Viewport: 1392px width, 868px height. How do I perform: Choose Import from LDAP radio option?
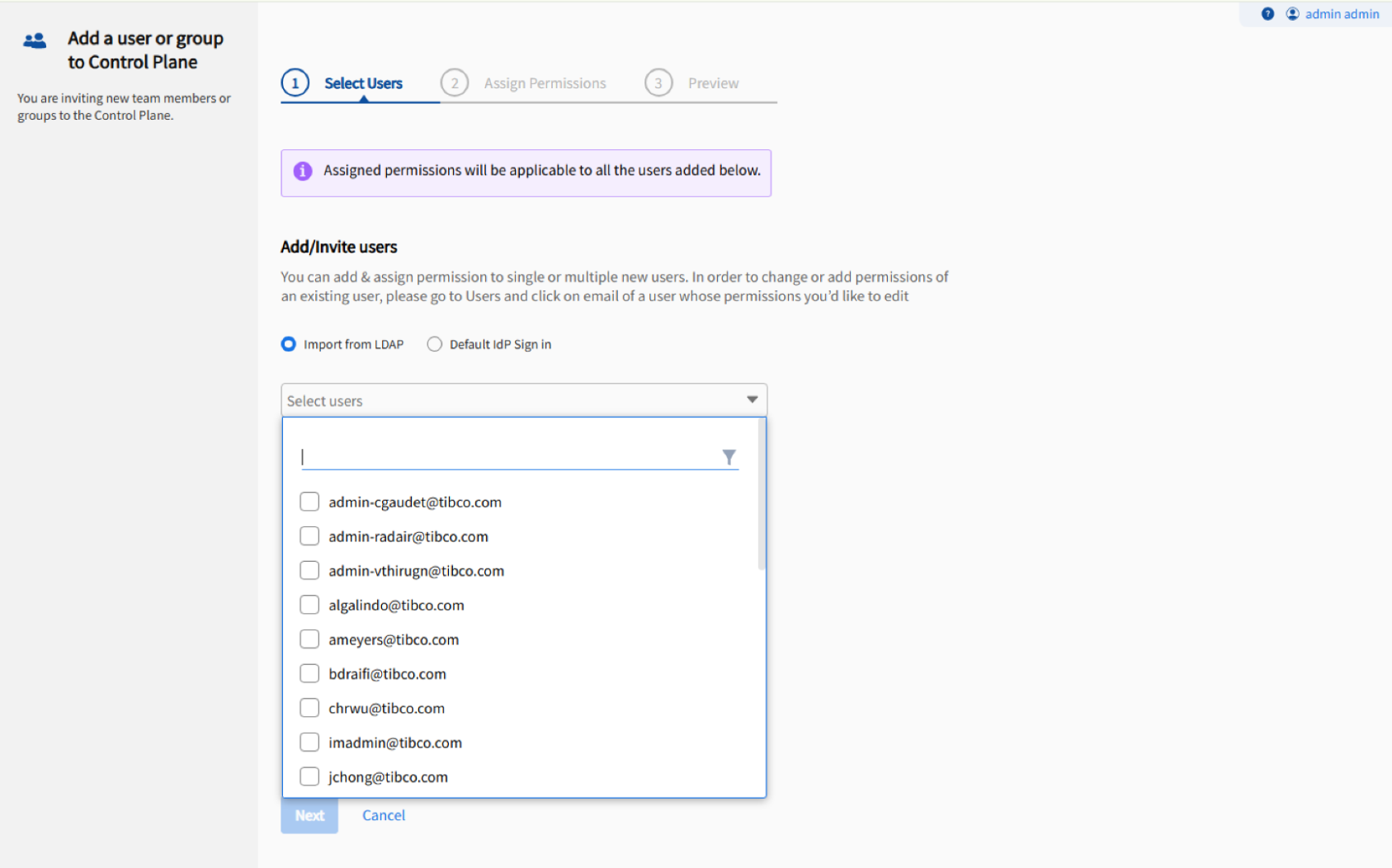click(x=288, y=344)
